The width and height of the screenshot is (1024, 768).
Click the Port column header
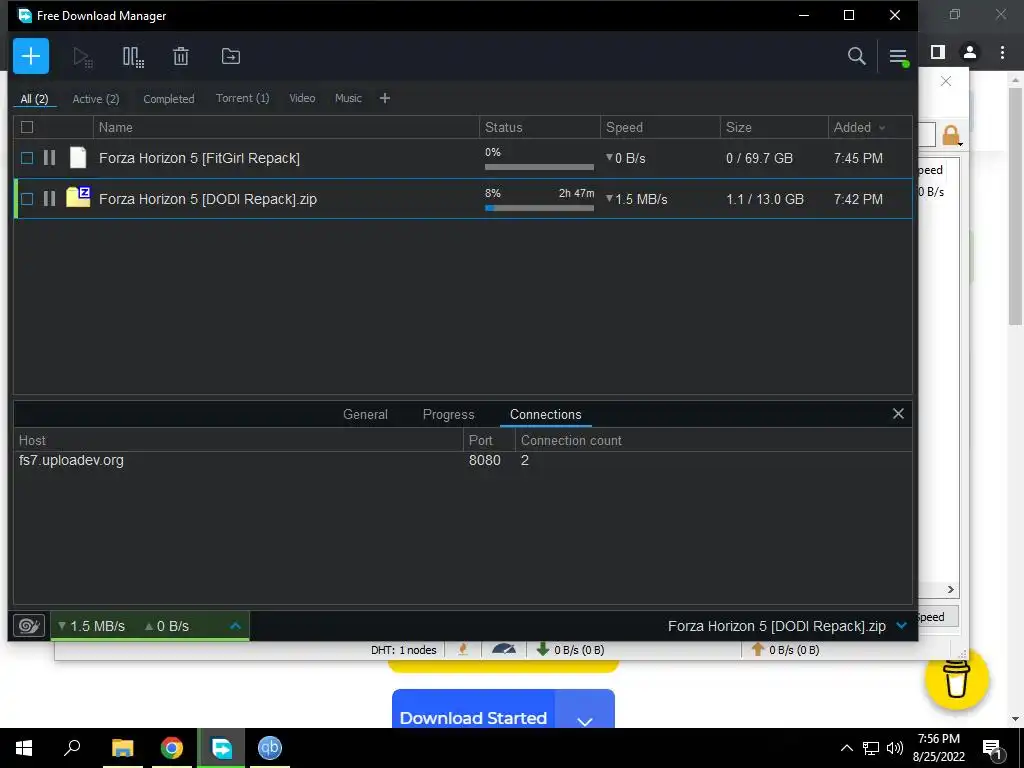tap(489, 440)
